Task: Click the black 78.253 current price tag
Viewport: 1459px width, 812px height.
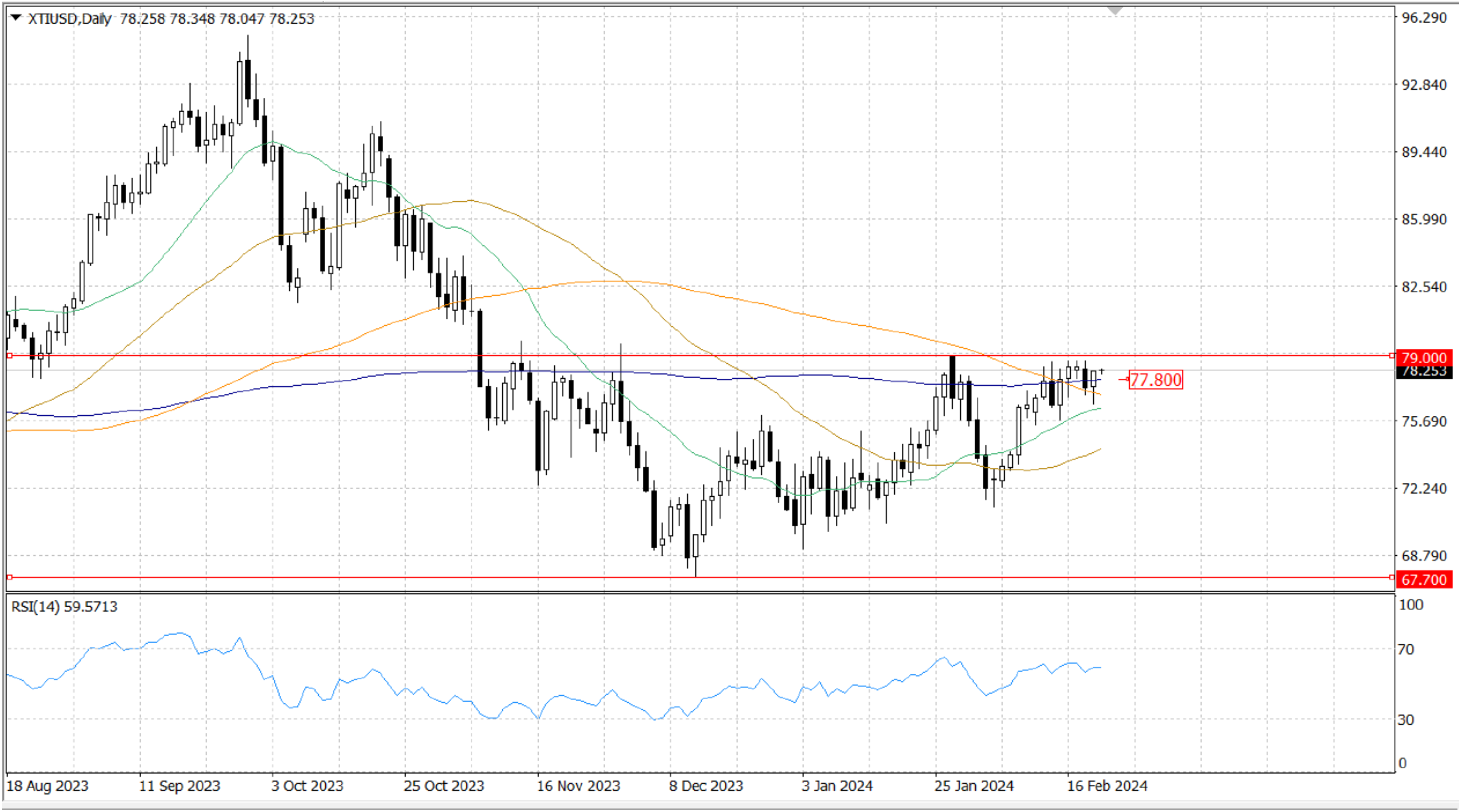Action: click(x=1424, y=372)
